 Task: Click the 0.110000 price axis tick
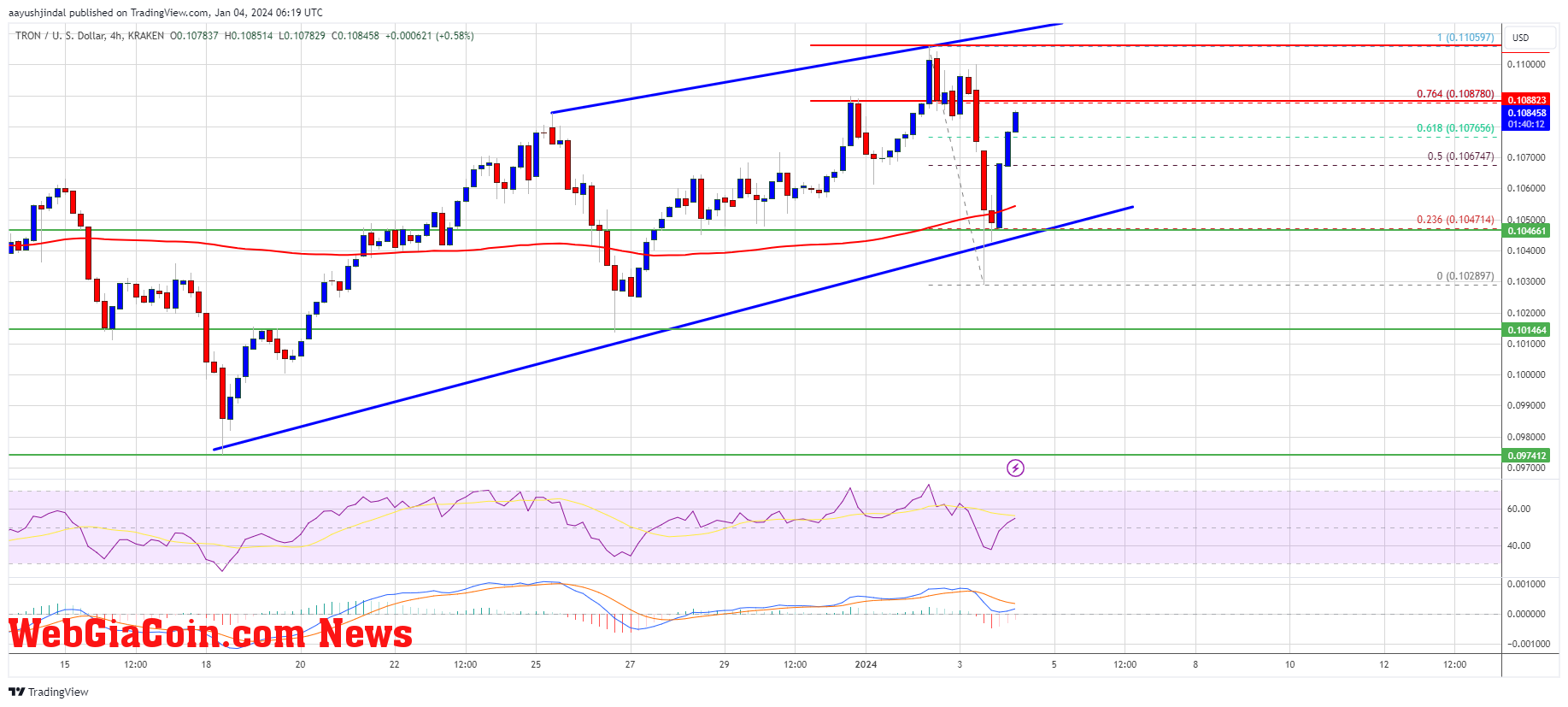click(1526, 64)
